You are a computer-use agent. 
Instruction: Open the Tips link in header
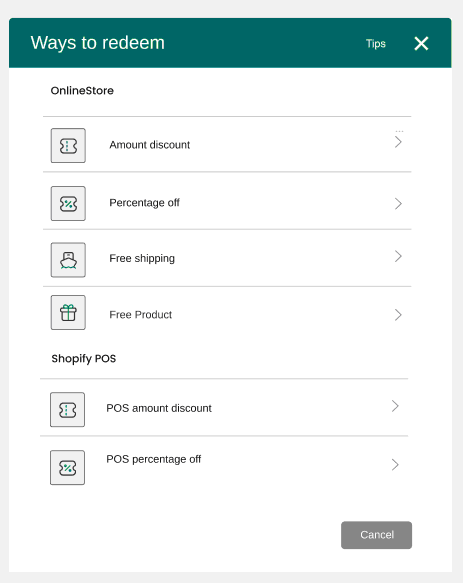point(376,44)
